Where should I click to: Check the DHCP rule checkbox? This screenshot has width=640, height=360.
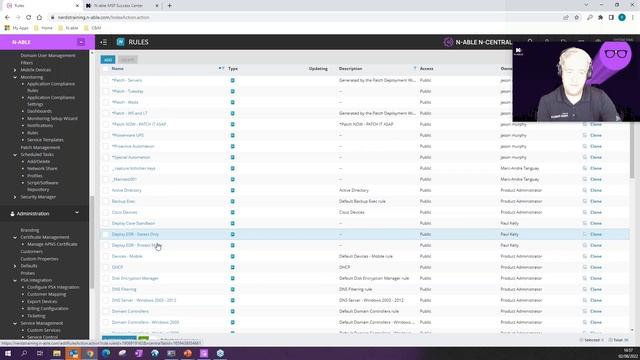click(106, 267)
